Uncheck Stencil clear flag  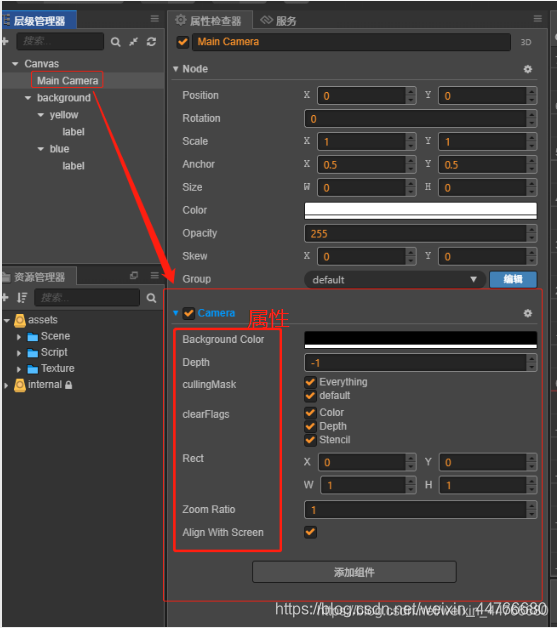[310, 440]
